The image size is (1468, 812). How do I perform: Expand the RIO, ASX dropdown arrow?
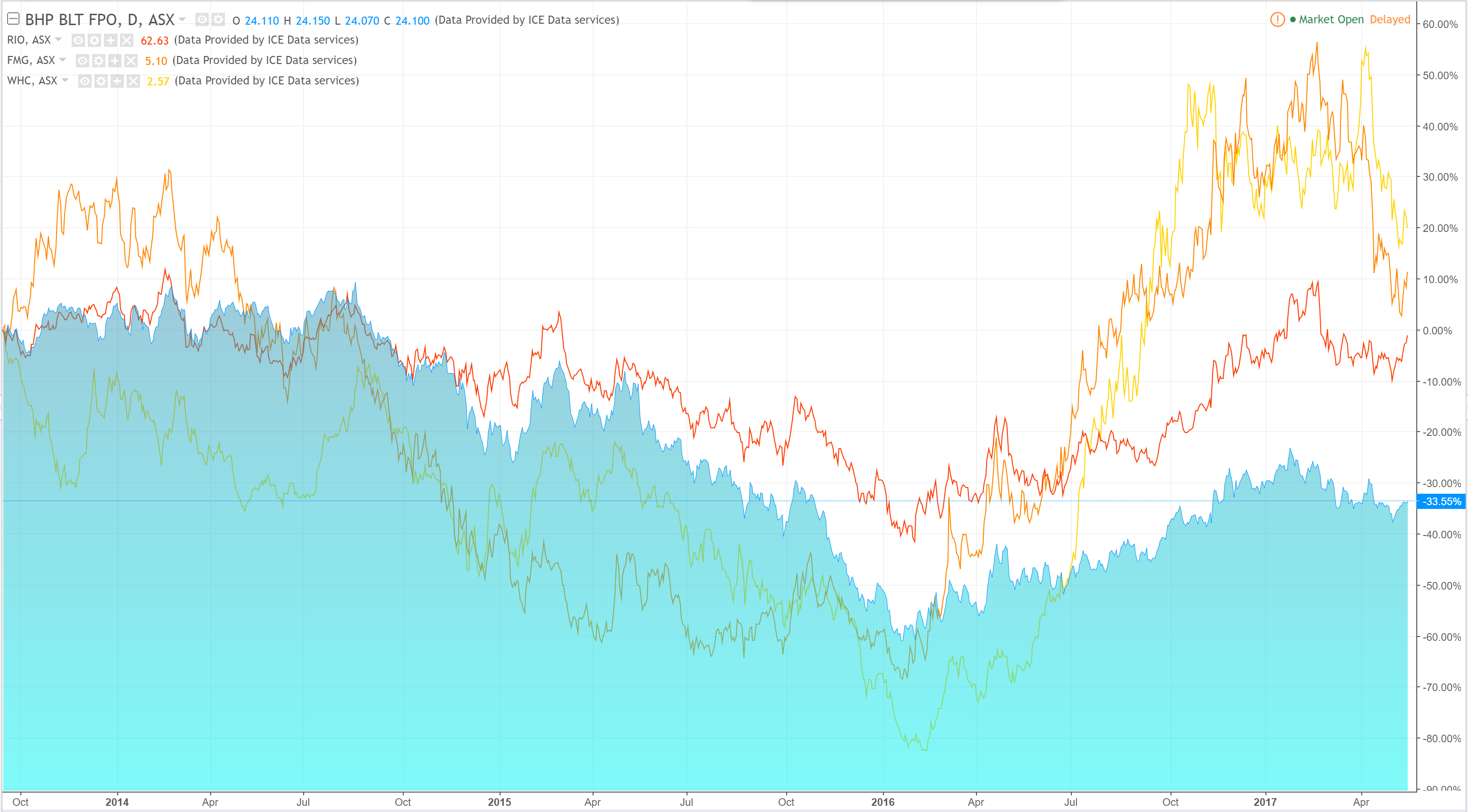click(x=58, y=40)
